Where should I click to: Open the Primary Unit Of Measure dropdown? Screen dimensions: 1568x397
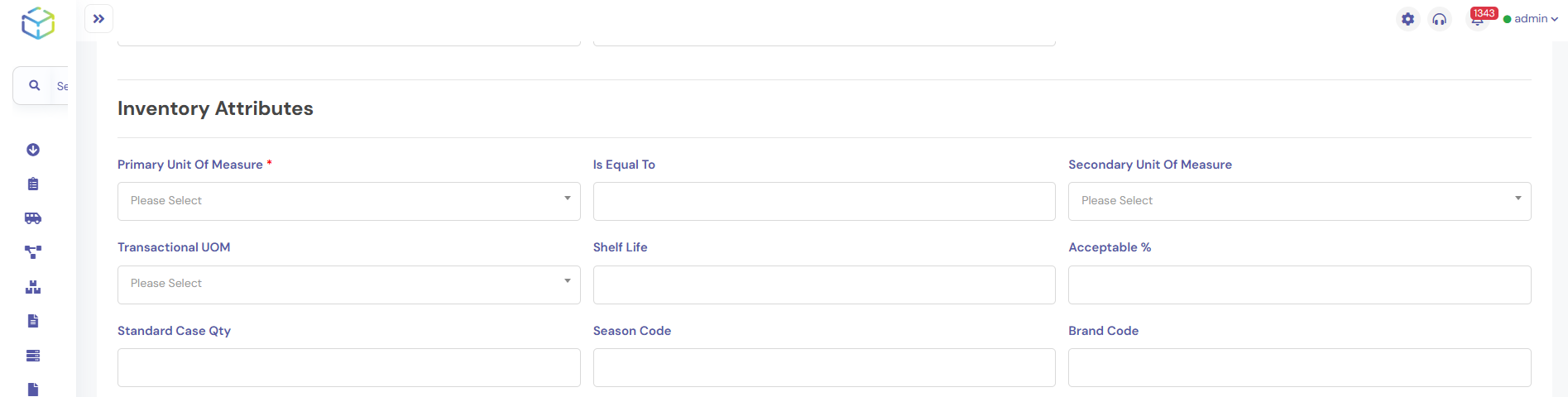pos(348,201)
